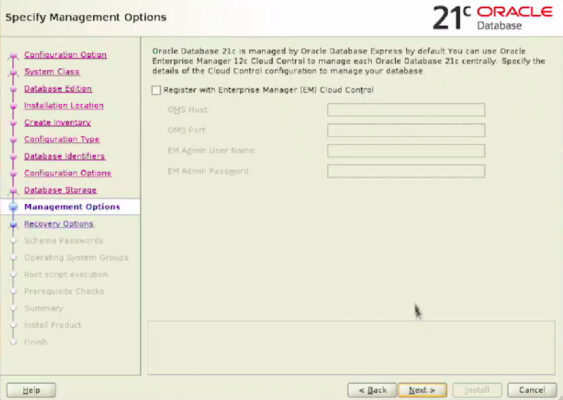Cancel the installation wizard
Screen dimensions: 563x400
point(532,390)
